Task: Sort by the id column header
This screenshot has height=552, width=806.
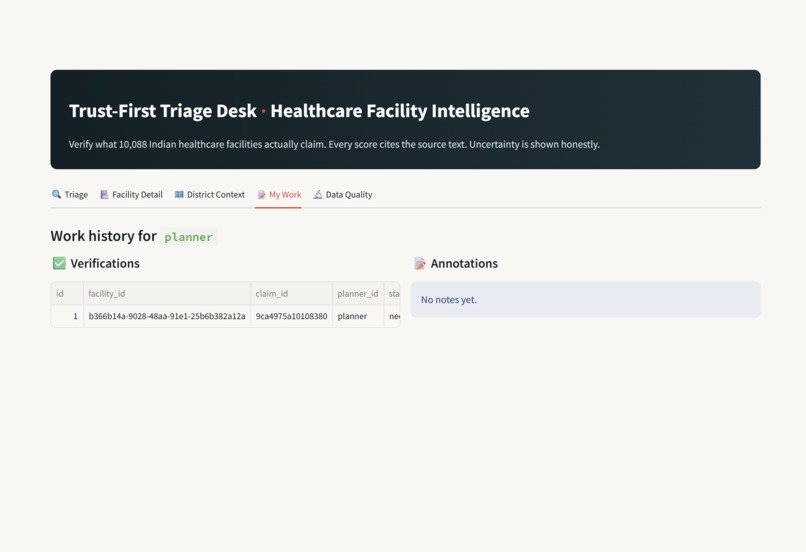Action: click(x=67, y=293)
